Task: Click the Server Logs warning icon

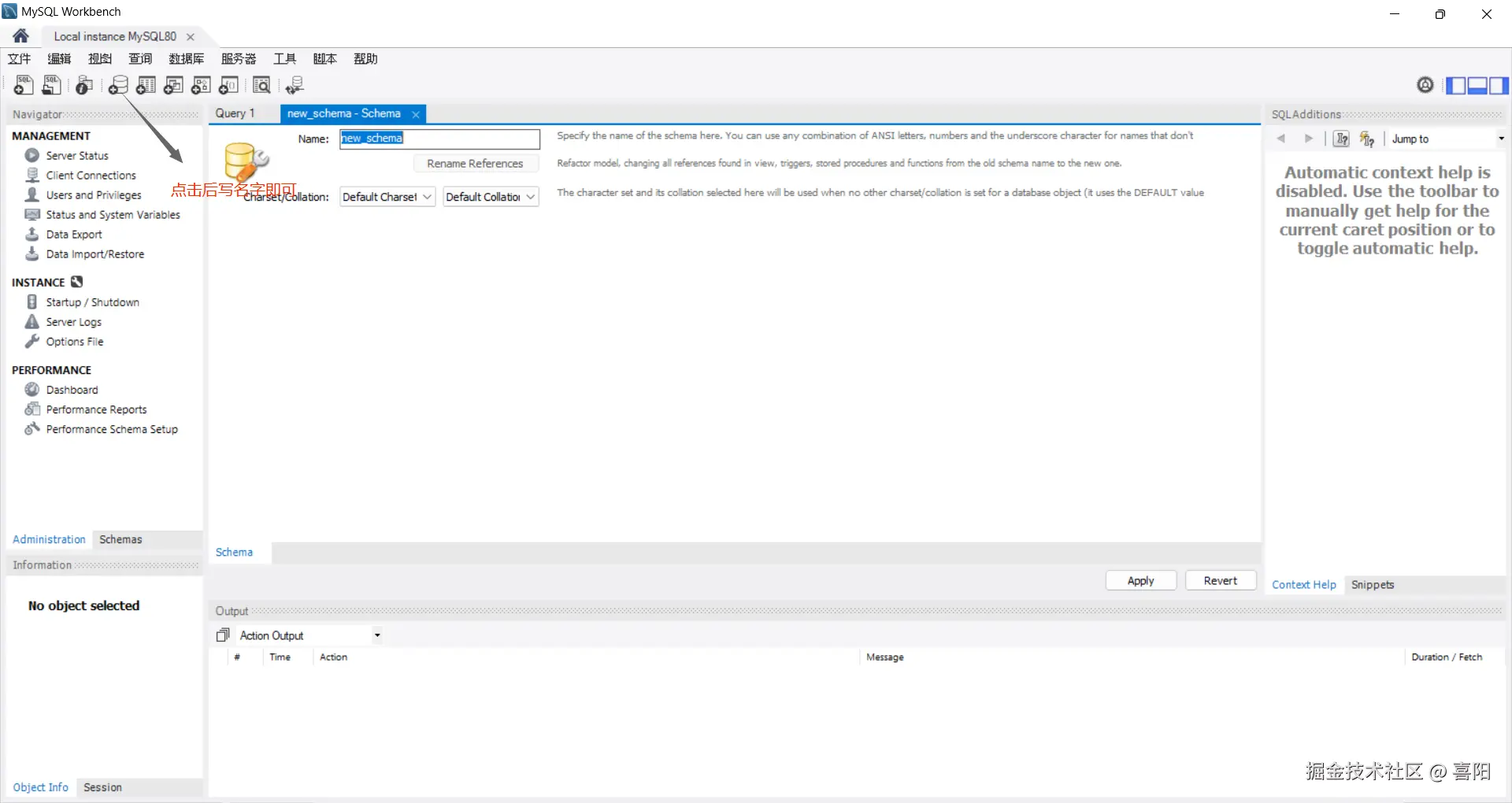Action: (x=32, y=321)
